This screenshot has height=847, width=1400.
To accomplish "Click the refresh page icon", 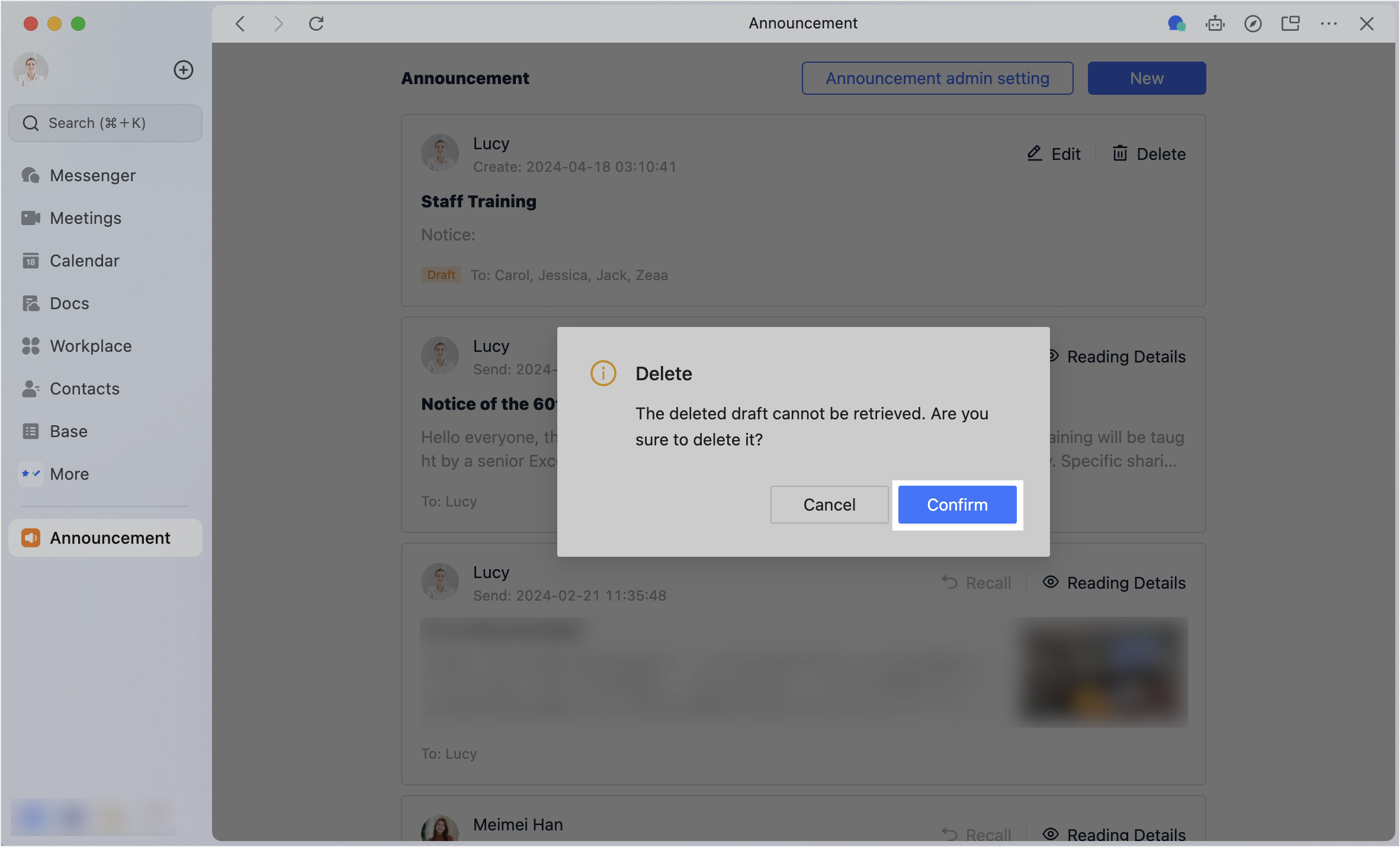I will 316,24.
